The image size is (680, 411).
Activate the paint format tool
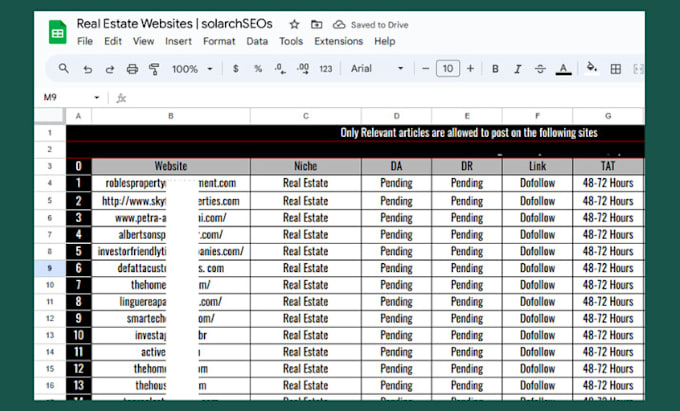click(x=154, y=69)
